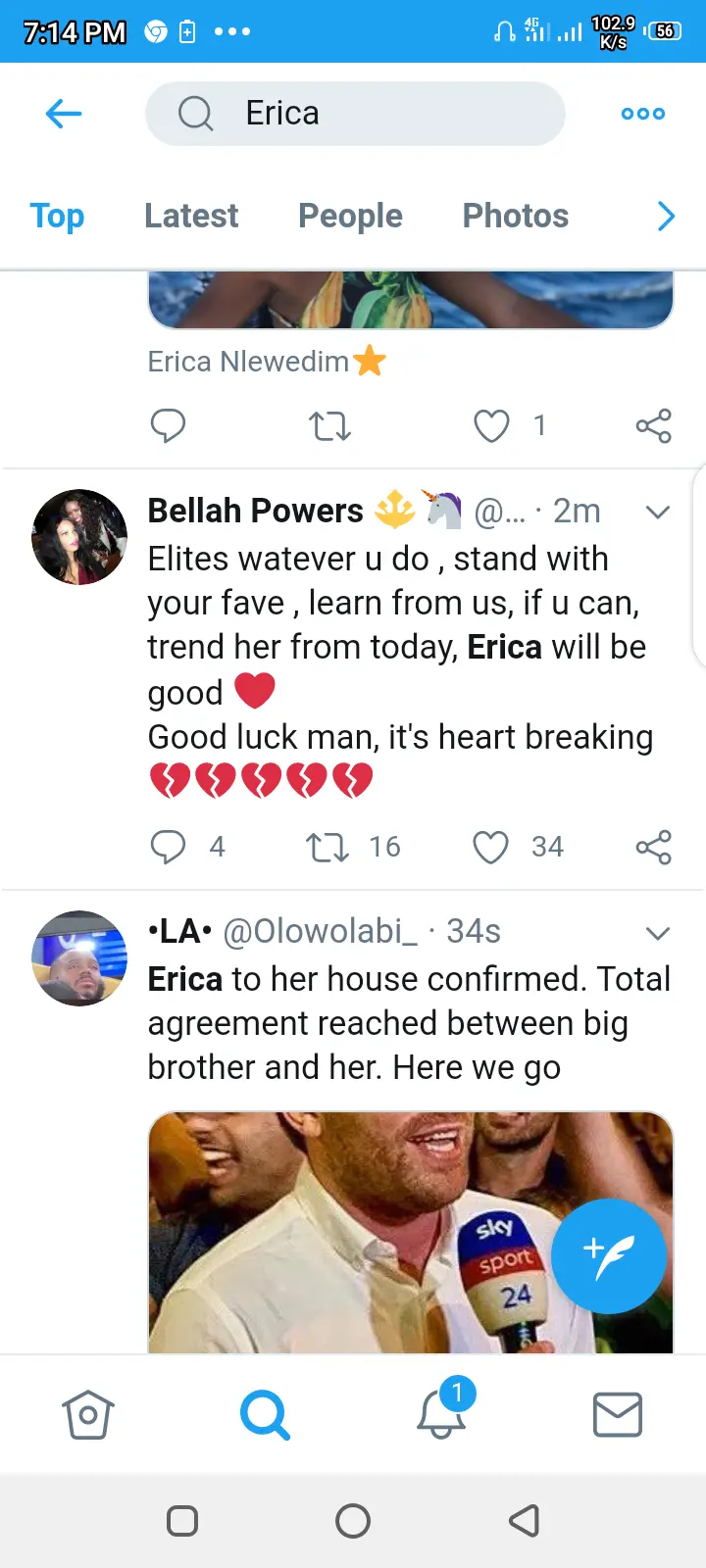The width and height of the screenshot is (706, 1568).
Task: Open Direct Messages envelope icon
Action: click(x=618, y=1415)
